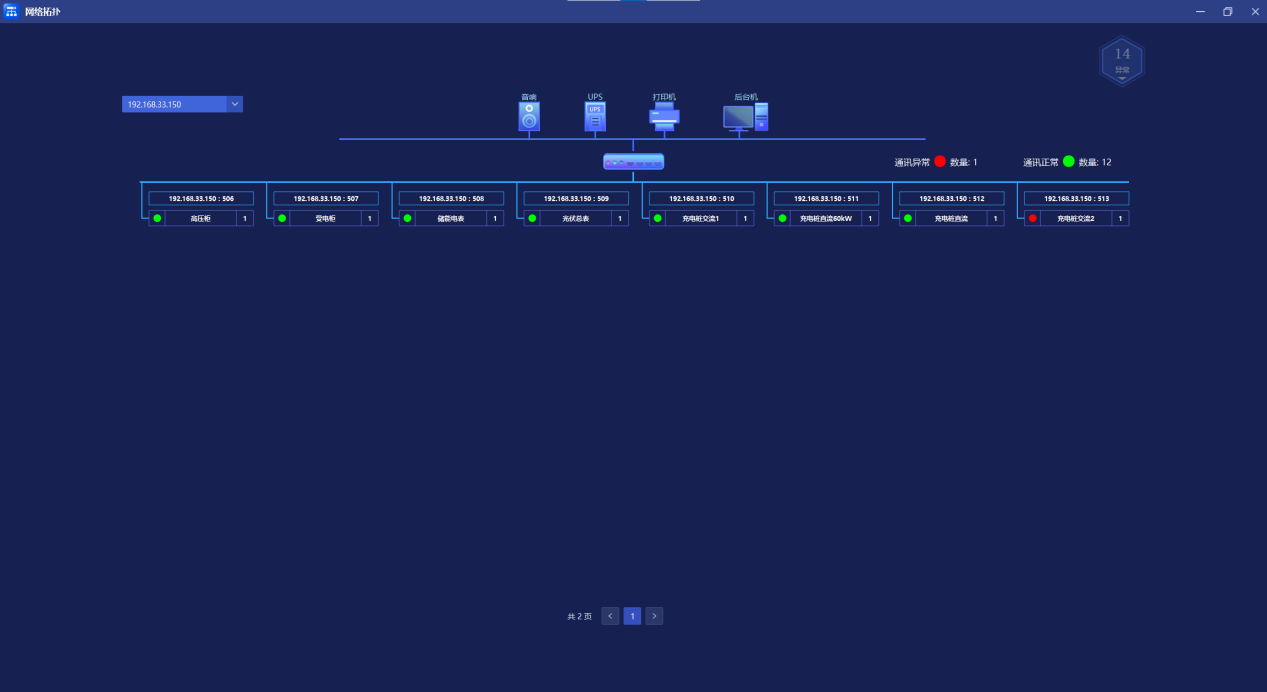1267x692 pixels.
Task: Click the 光伏总表 device entry
Action: tap(576, 218)
